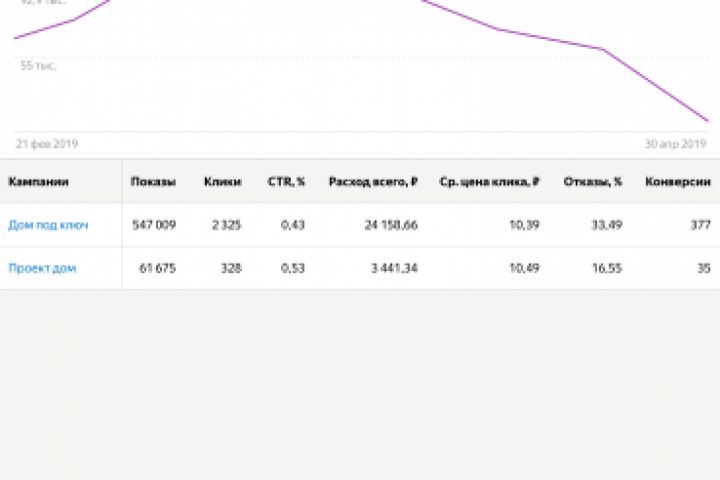The width and height of the screenshot is (720, 480).
Task: Sort by the Показы column header
Action: click(x=153, y=182)
